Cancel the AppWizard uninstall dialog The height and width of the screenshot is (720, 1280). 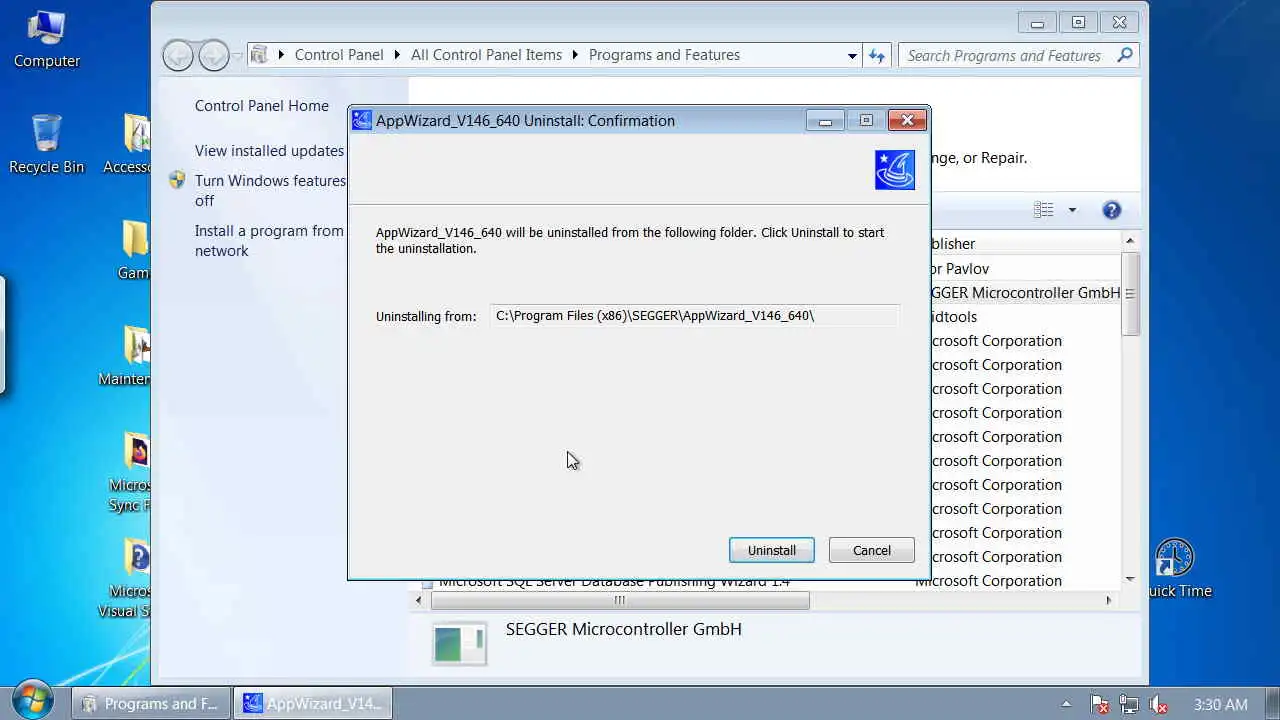point(871,550)
